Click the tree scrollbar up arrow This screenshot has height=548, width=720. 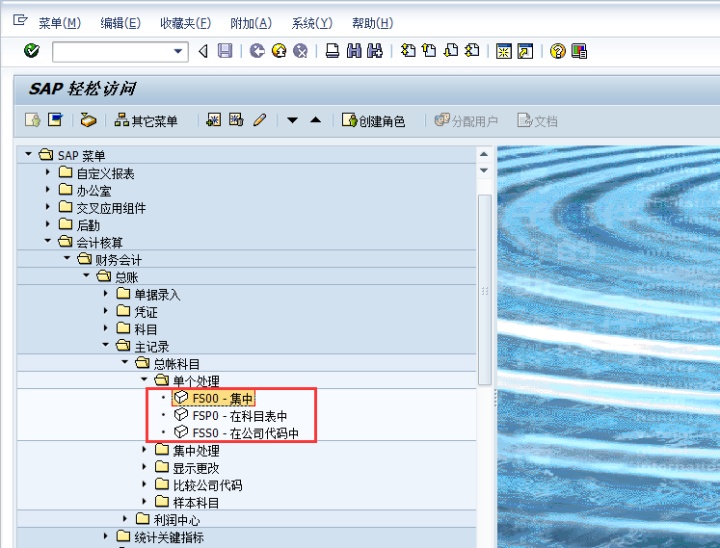coord(484,154)
